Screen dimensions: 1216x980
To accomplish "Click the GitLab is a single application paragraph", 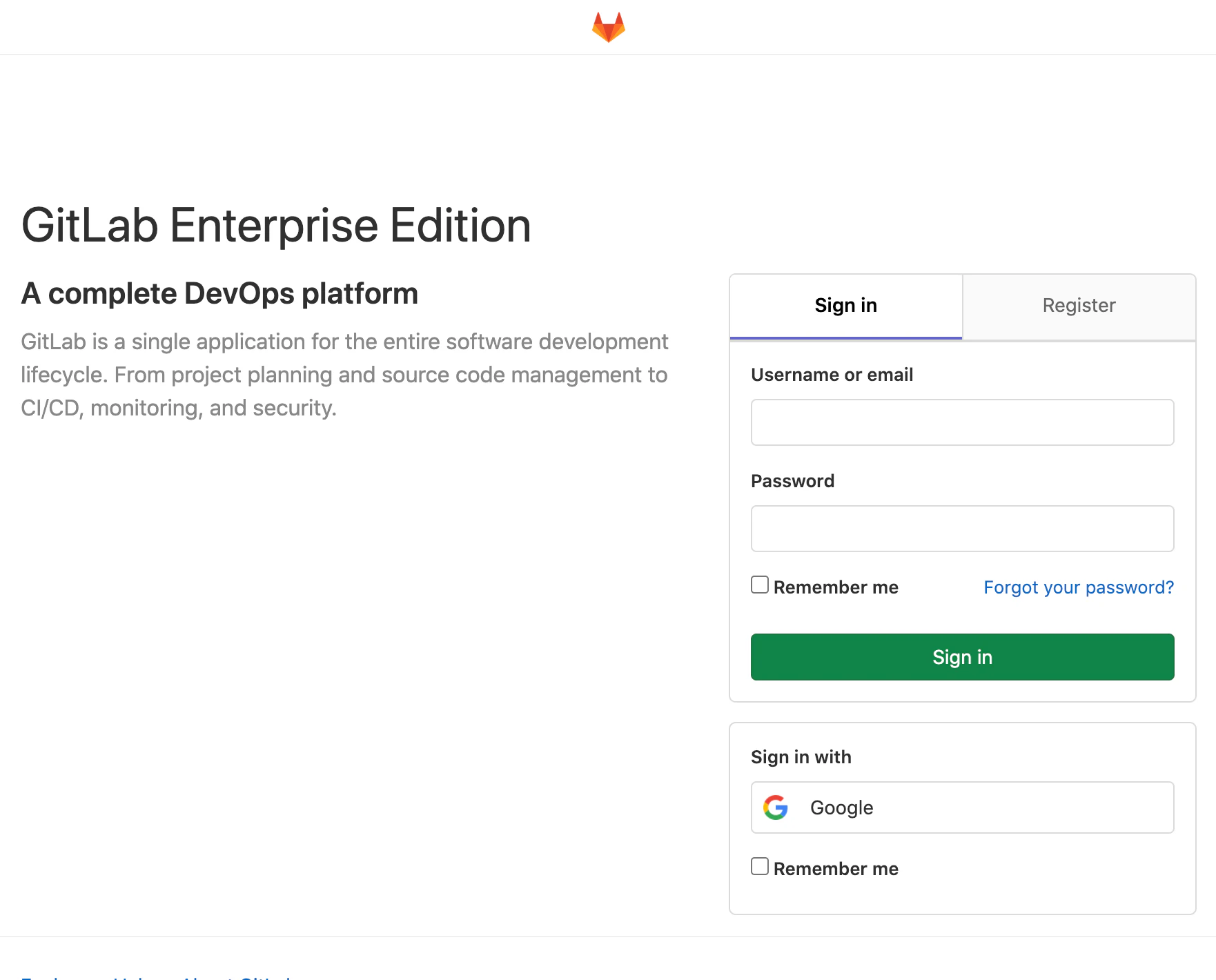I will tap(344, 375).
